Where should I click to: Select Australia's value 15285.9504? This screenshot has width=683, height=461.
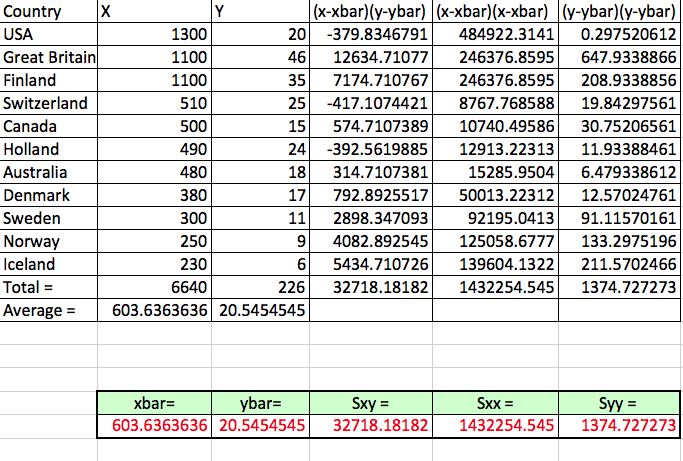(493, 173)
